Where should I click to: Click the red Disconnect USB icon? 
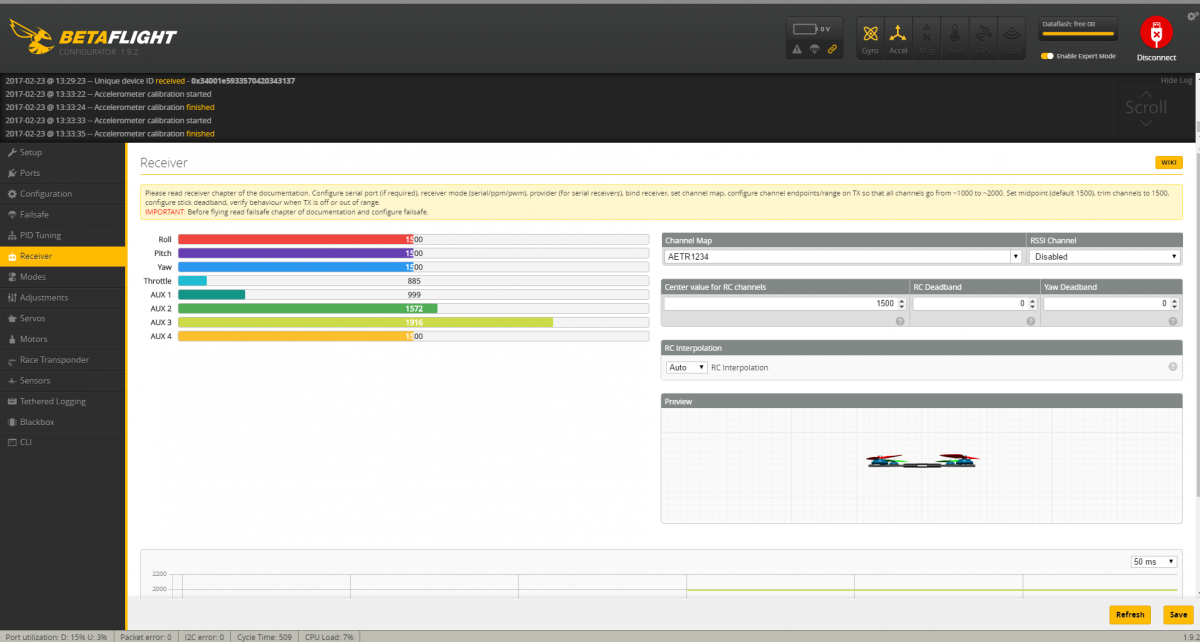(1156, 34)
